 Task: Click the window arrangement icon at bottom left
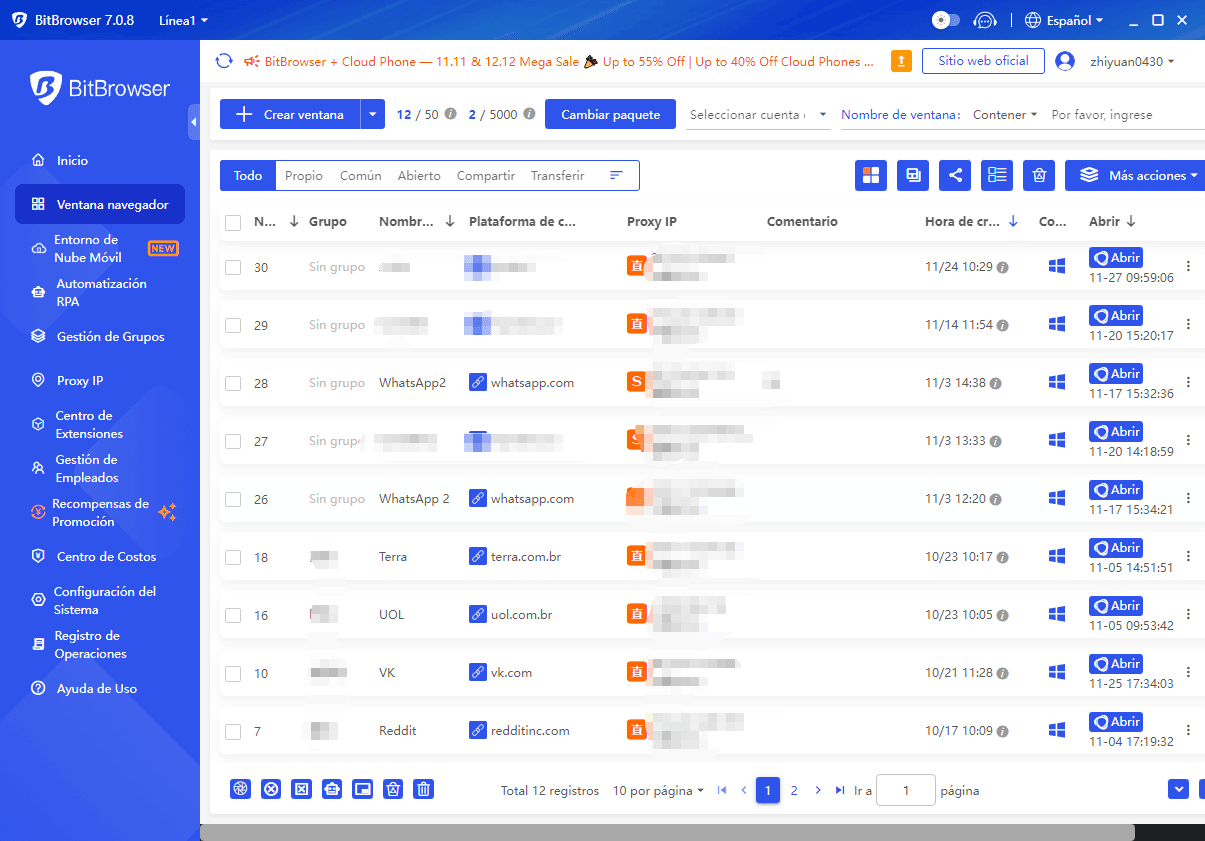(x=362, y=789)
